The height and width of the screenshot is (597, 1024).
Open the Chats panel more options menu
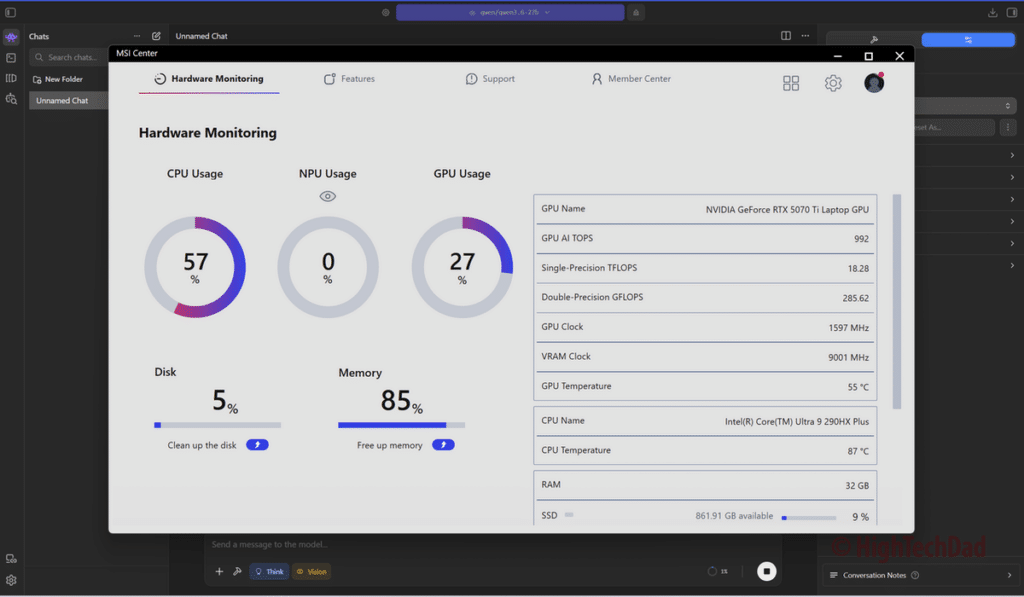click(136, 37)
